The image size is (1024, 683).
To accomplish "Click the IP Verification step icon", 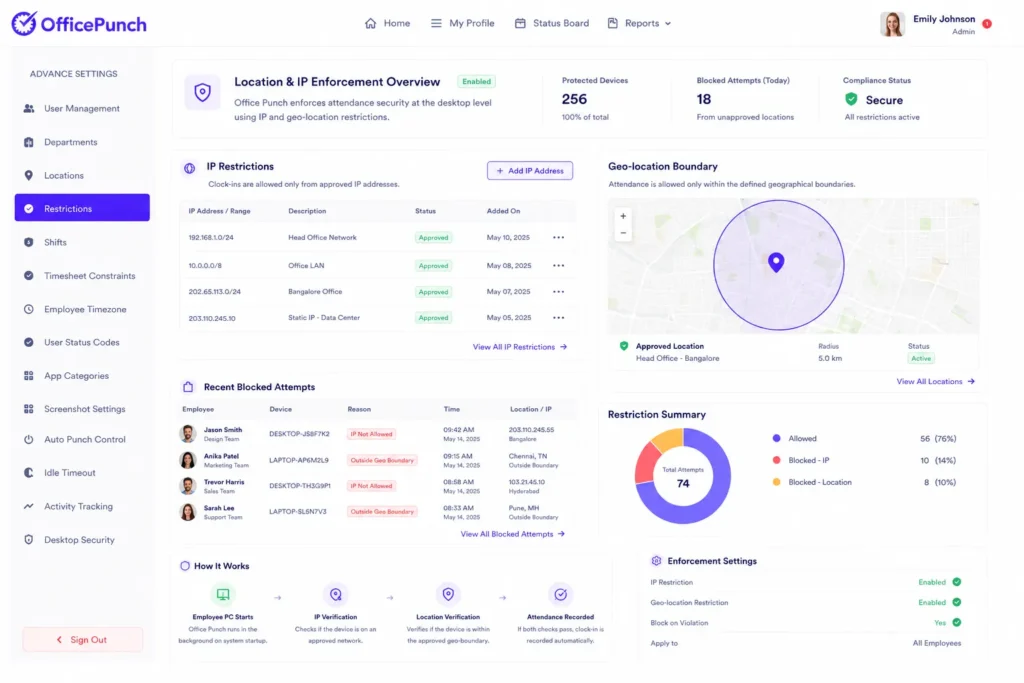I will click(336, 594).
